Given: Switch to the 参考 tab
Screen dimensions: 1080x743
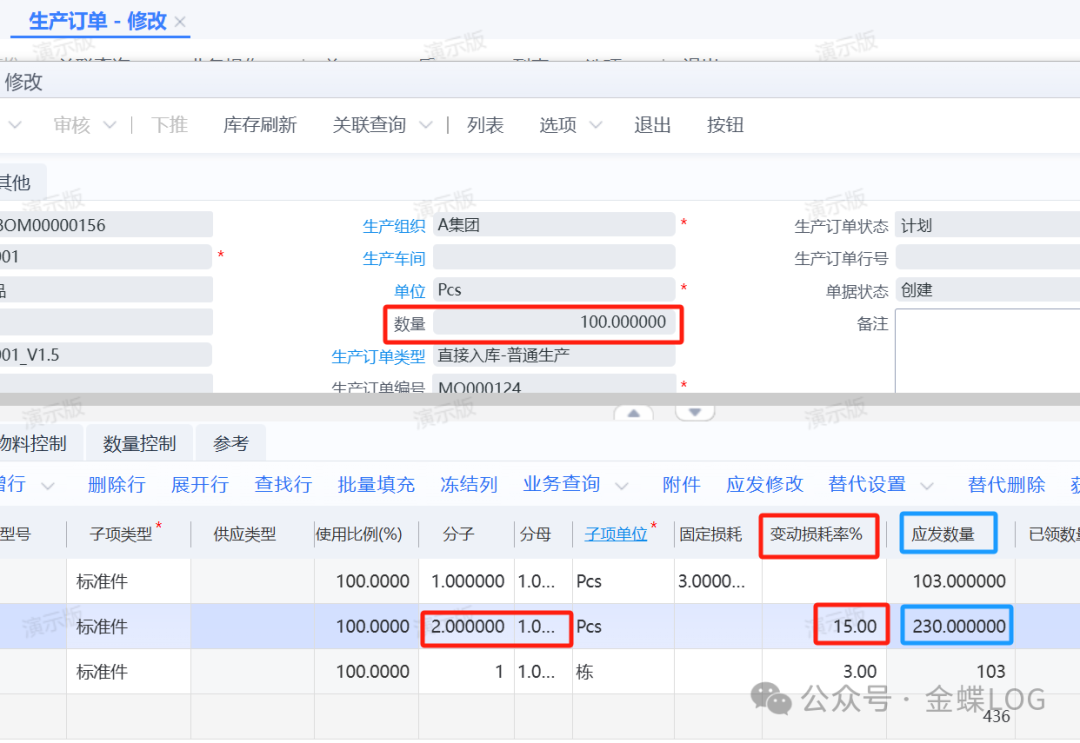Looking at the screenshot, I should click(231, 443).
